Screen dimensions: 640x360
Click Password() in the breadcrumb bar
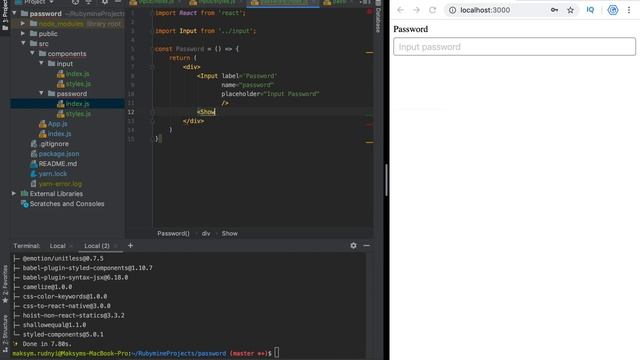coord(173,233)
